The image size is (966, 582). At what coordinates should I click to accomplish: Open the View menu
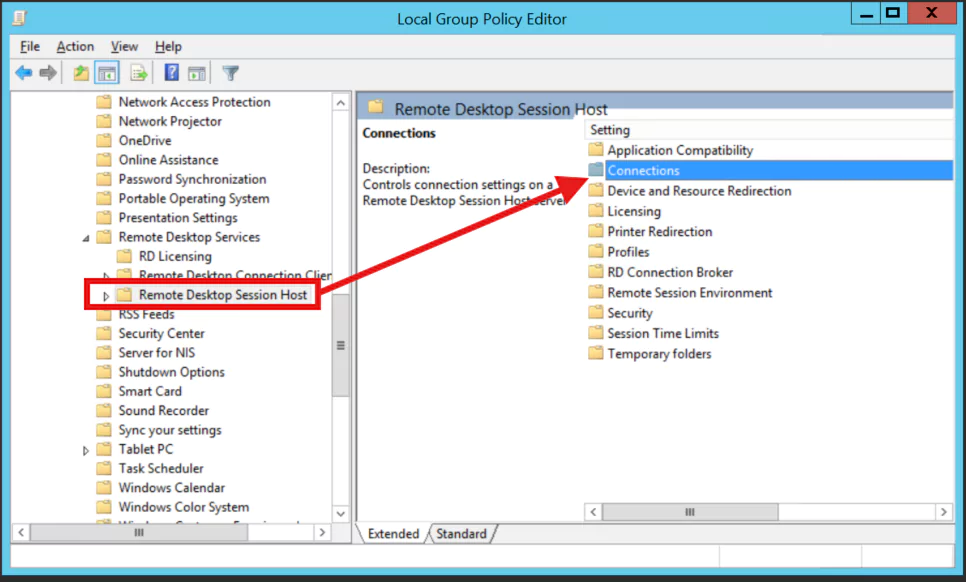[124, 46]
